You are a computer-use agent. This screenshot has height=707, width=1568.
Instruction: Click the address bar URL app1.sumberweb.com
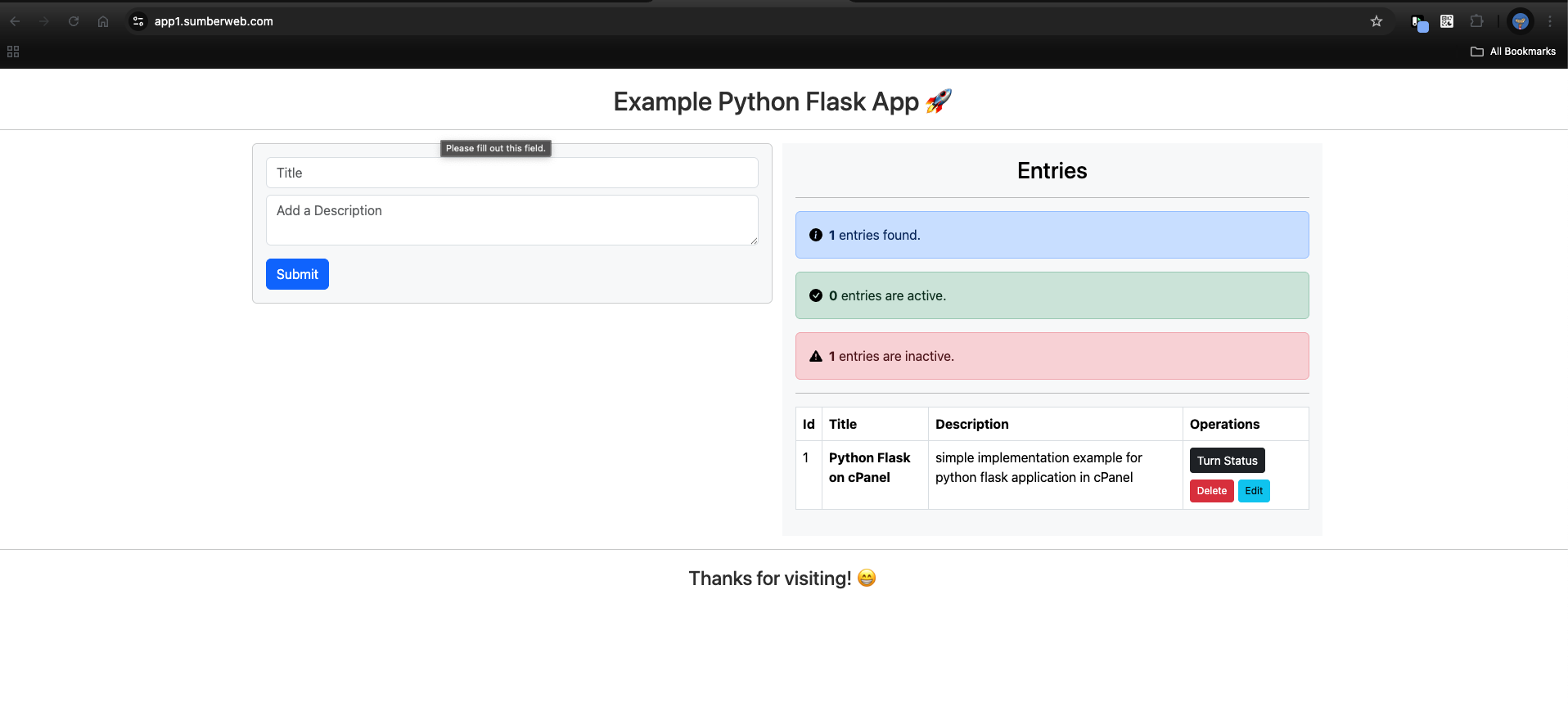(x=214, y=21)
